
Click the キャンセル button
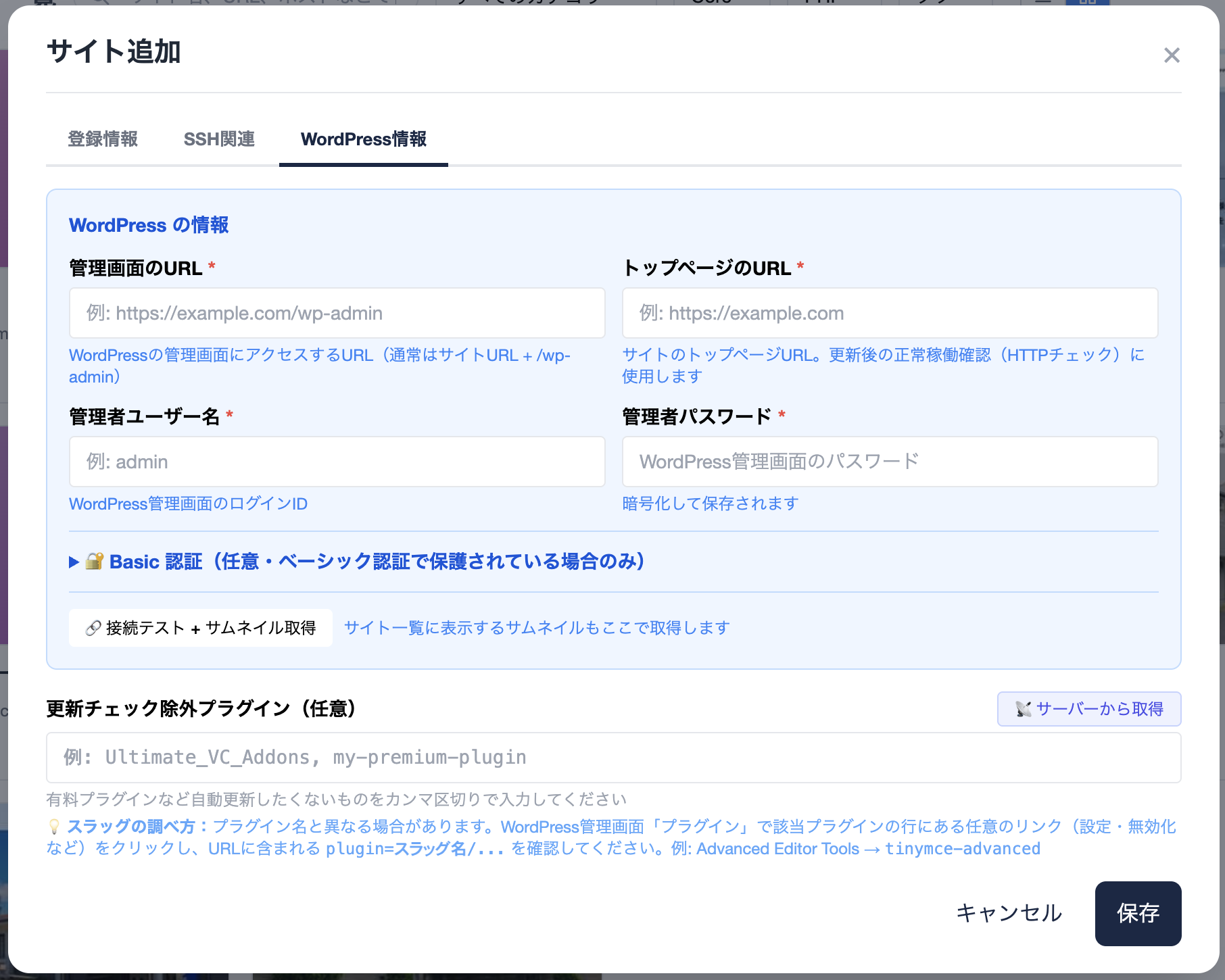click(1009, 913)
